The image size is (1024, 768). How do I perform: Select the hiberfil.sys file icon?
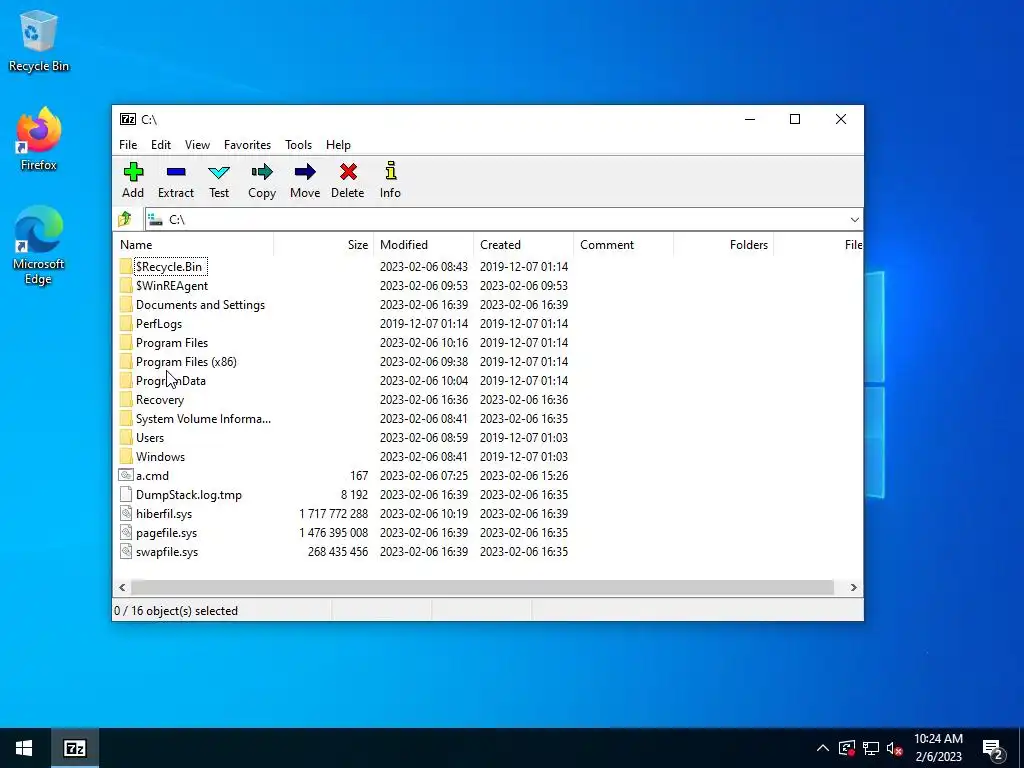click(x=126, y=513)
